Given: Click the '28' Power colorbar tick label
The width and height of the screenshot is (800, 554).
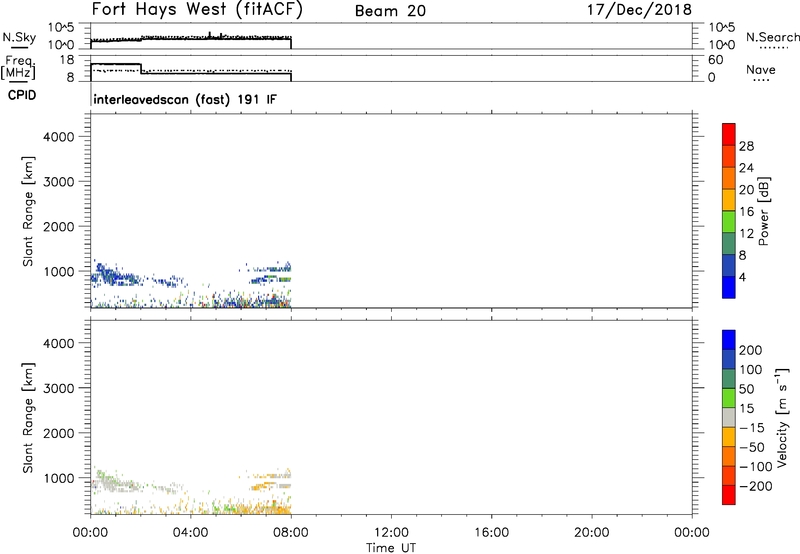Looking at the screenshot, I should [x=746, y=146].
